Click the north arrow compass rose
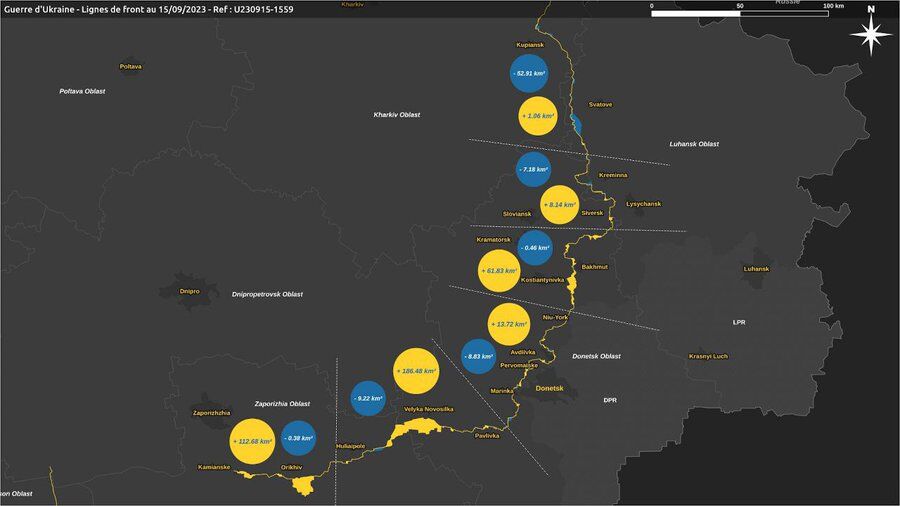This screenshot has height=506, width=900. (871, 36)
